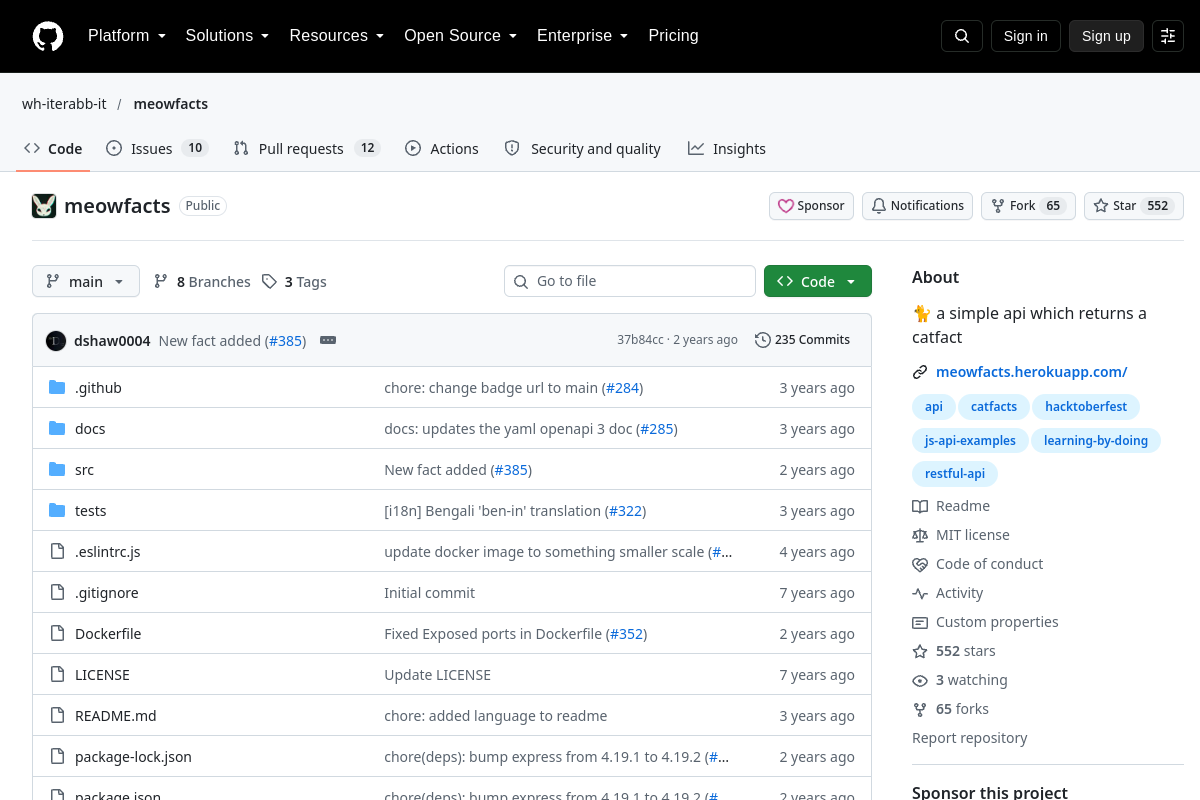Open the 235 Commits history link
This screenshot has height=800, width=1200.
[802, 340]
